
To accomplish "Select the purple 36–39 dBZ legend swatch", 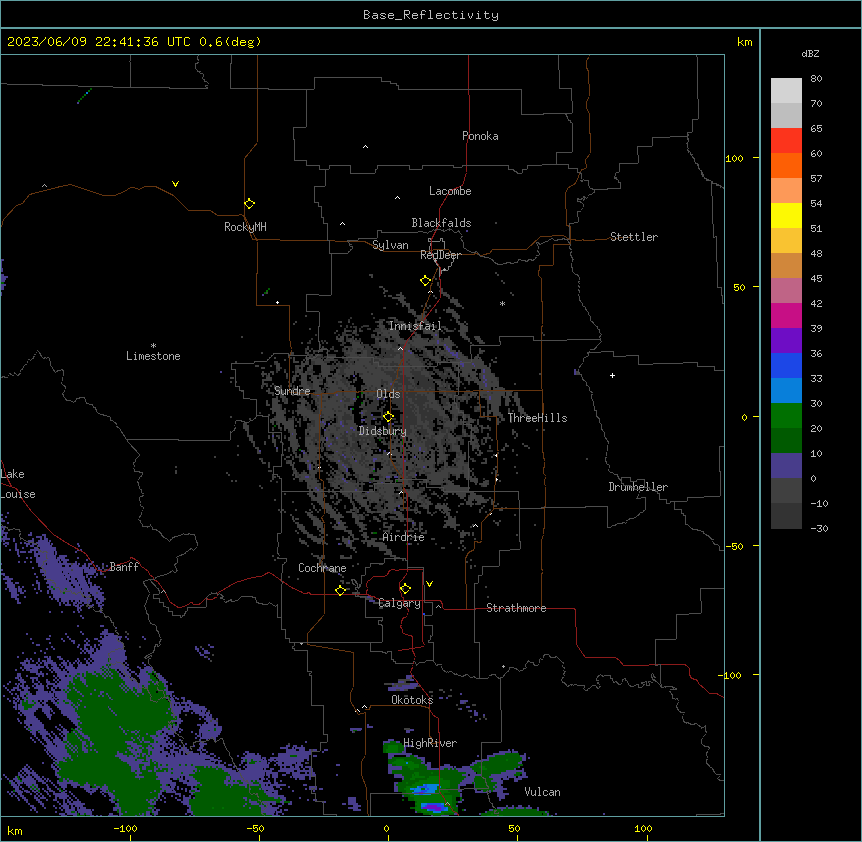I will pos(786,341).
